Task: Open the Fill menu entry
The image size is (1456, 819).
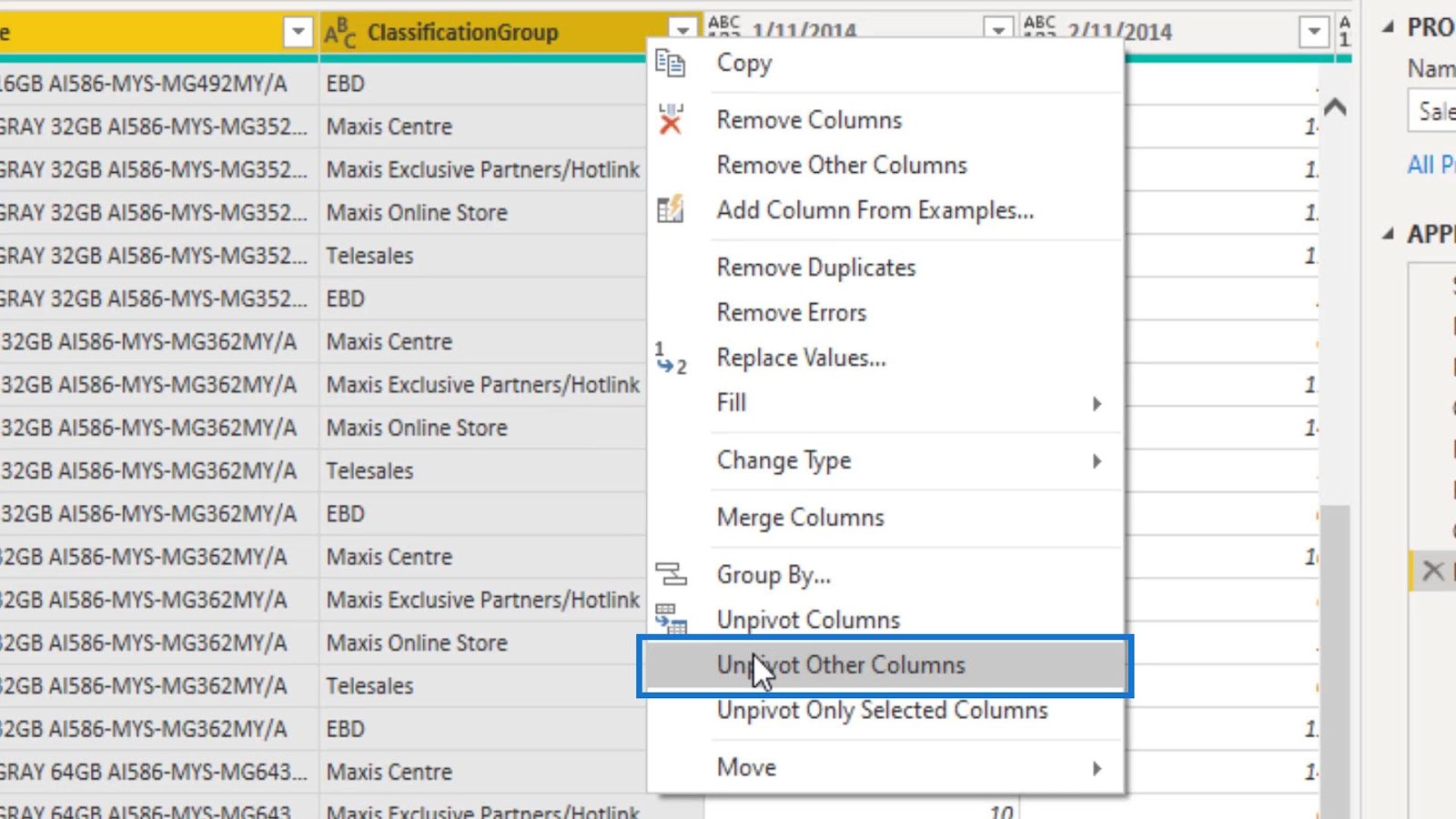Action: (x=886, y=403)
